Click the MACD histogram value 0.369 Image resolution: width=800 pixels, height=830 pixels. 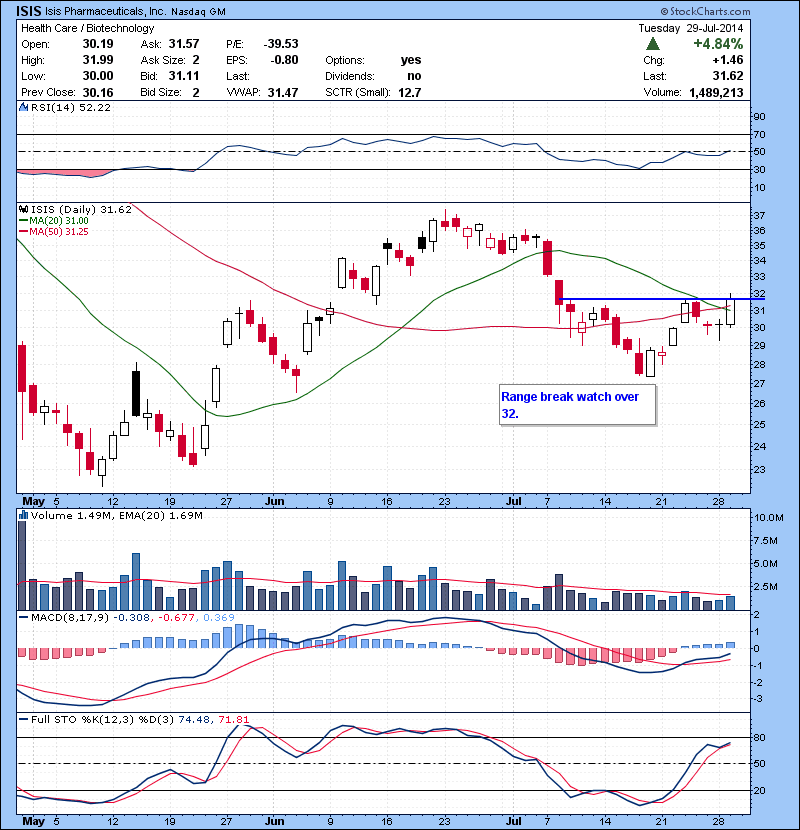pos(219,617)
